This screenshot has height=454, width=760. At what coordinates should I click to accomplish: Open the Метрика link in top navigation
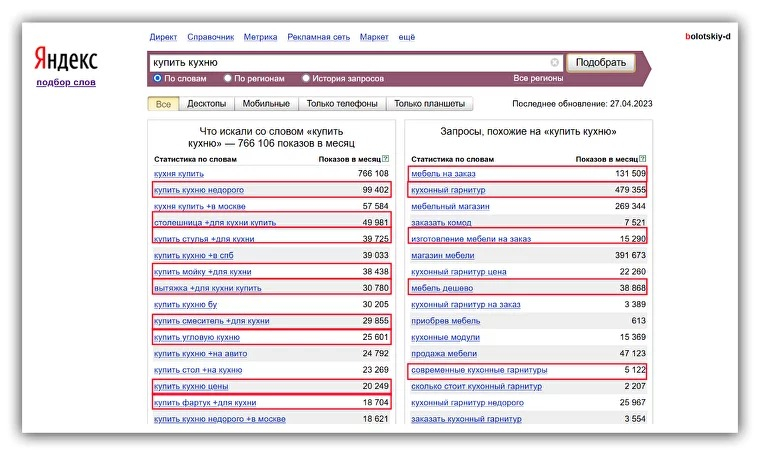pyautogui.click(x=259, y=37)
